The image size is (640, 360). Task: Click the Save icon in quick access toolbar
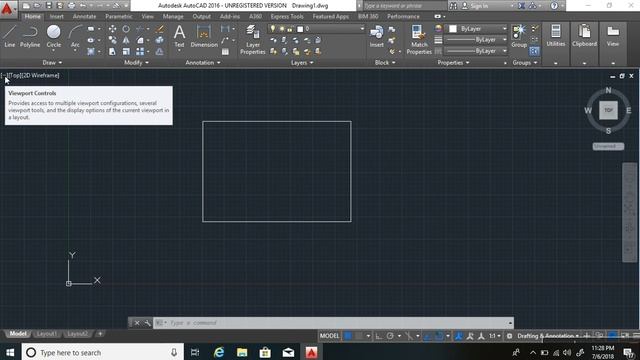click(49, 6)
